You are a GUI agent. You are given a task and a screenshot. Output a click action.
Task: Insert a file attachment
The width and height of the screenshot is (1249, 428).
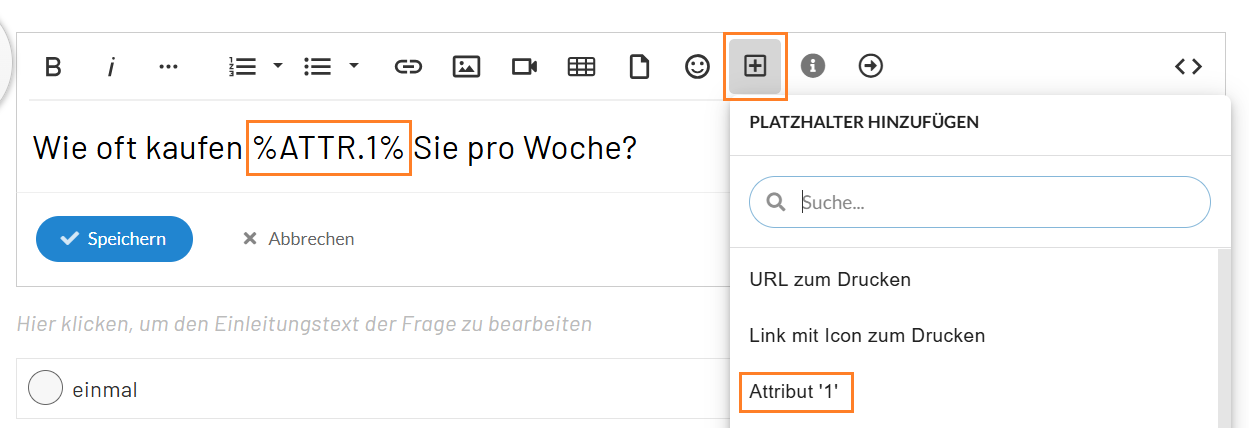638,67
